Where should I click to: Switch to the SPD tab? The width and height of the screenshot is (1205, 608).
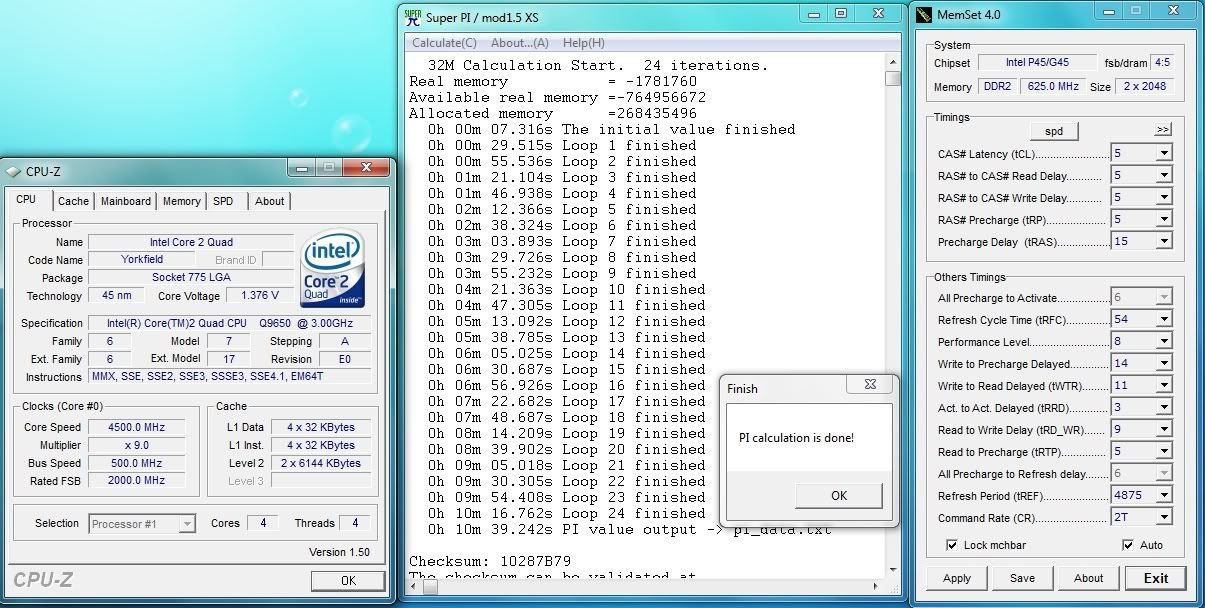click(x=223, y=201)
